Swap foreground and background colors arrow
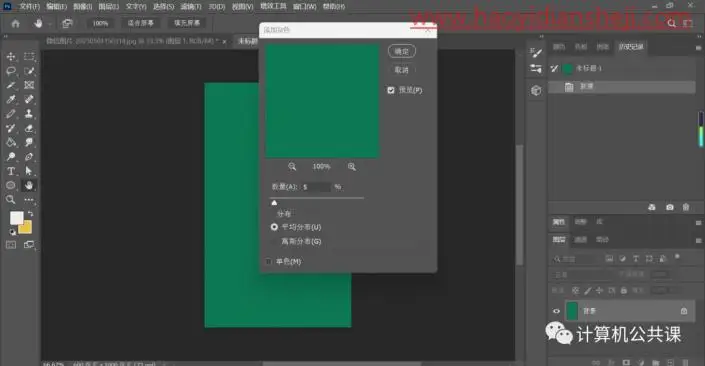The height and width of the screenshot is (366, 705). point(31,214)
